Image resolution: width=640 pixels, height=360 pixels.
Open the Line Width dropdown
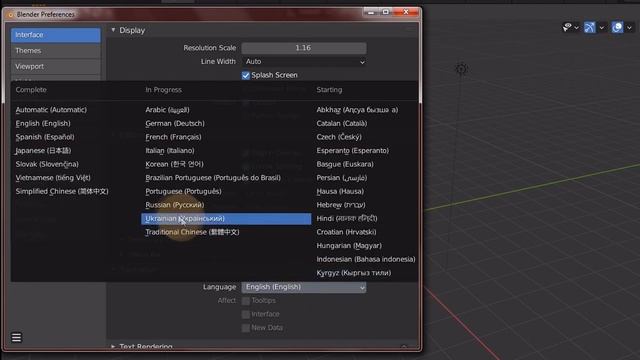coord(304,62)
